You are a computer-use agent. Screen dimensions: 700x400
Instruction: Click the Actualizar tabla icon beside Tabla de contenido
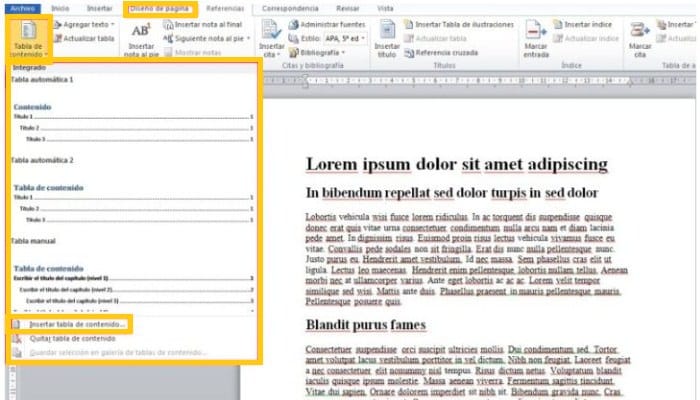pos(58,38)
